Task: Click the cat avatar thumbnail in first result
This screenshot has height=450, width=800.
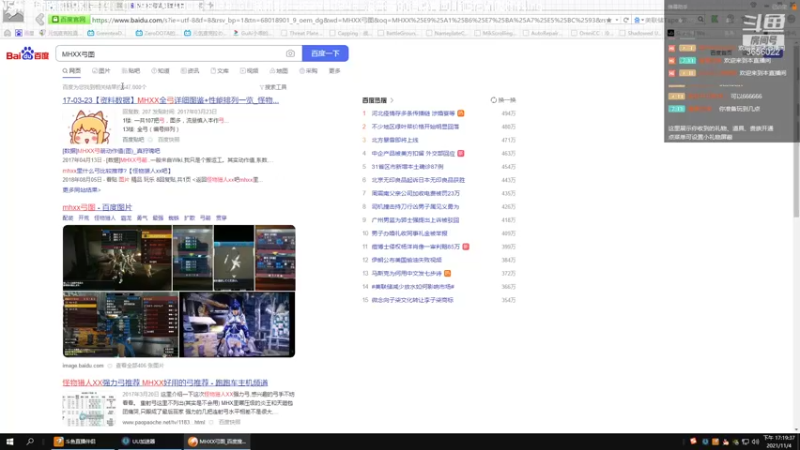Action: (x=90, y=127)
